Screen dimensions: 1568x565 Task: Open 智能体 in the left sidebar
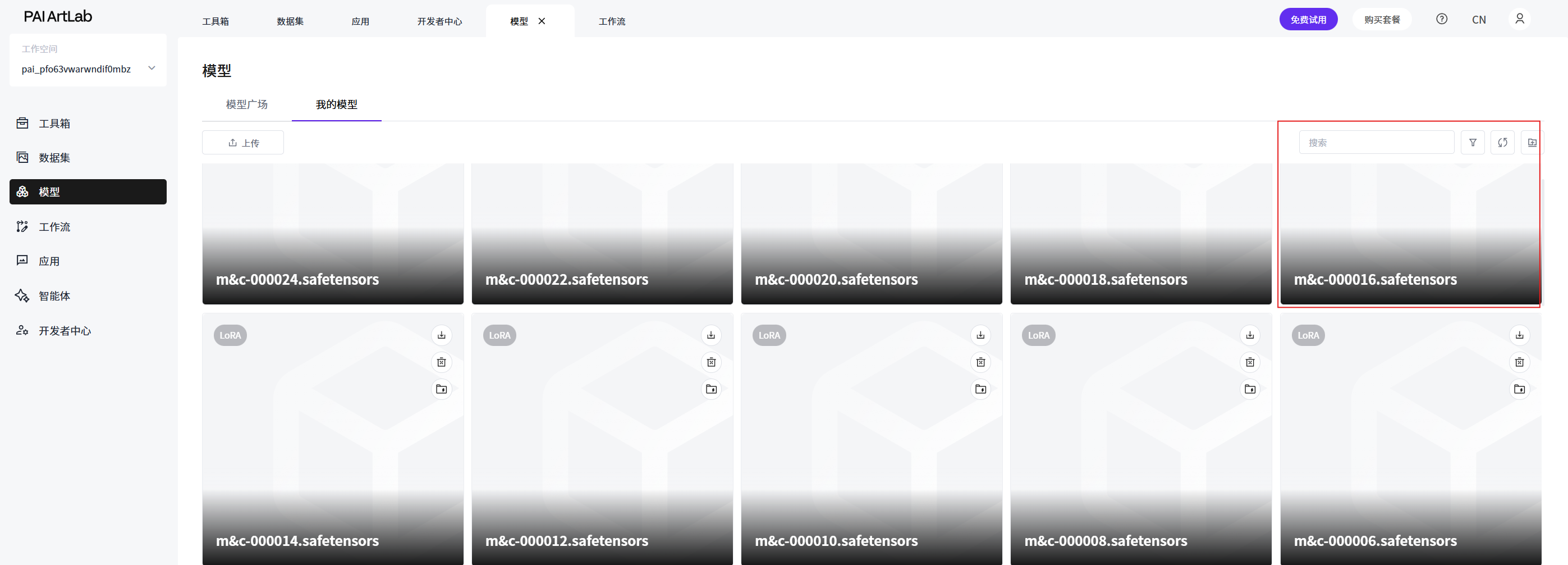click(88, 296)
